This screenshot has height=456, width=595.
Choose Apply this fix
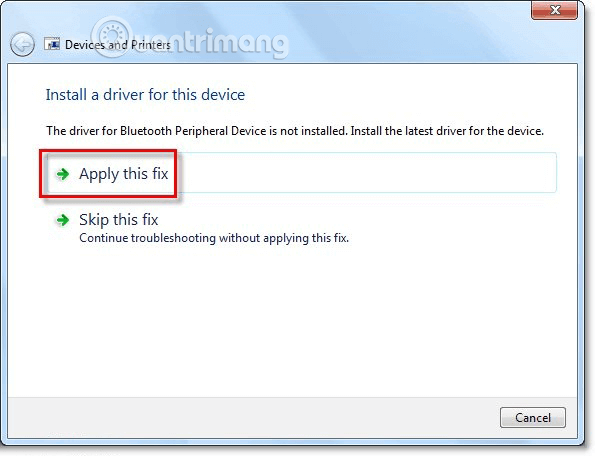point(124,174)
